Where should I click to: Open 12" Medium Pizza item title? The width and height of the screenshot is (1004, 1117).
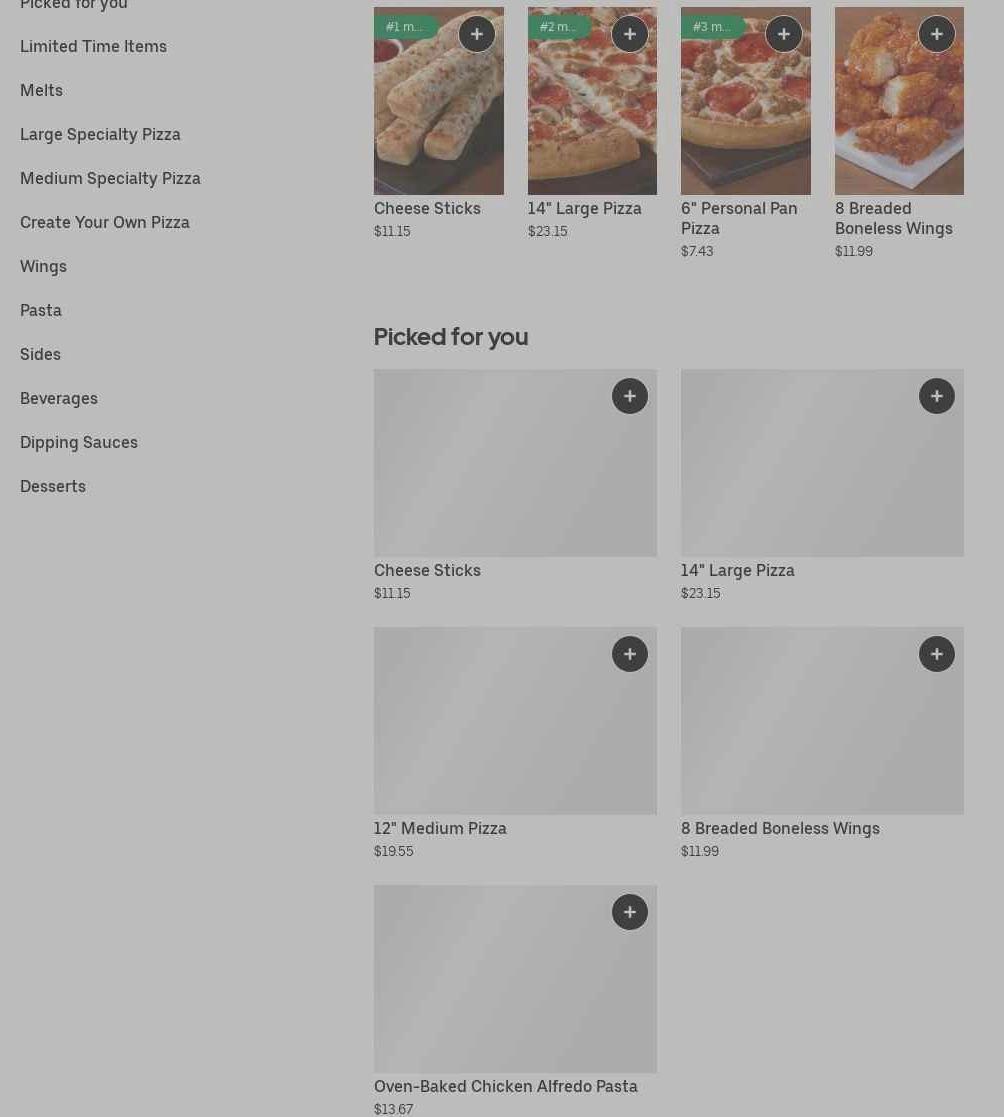click(x=440, y=828)
